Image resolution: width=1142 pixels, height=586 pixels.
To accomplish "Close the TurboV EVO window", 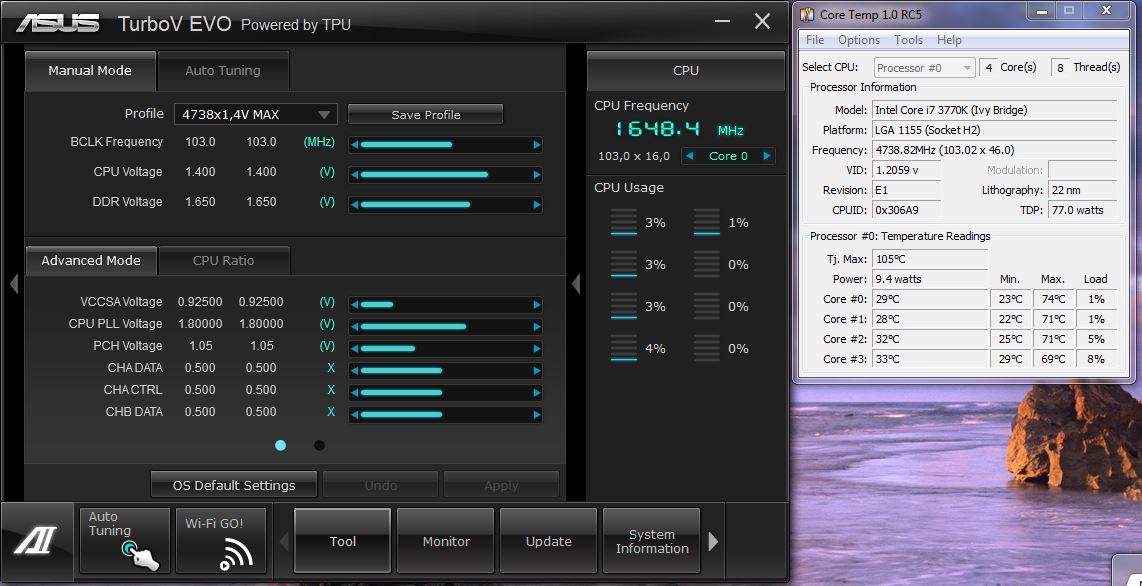I will (762, 21).
